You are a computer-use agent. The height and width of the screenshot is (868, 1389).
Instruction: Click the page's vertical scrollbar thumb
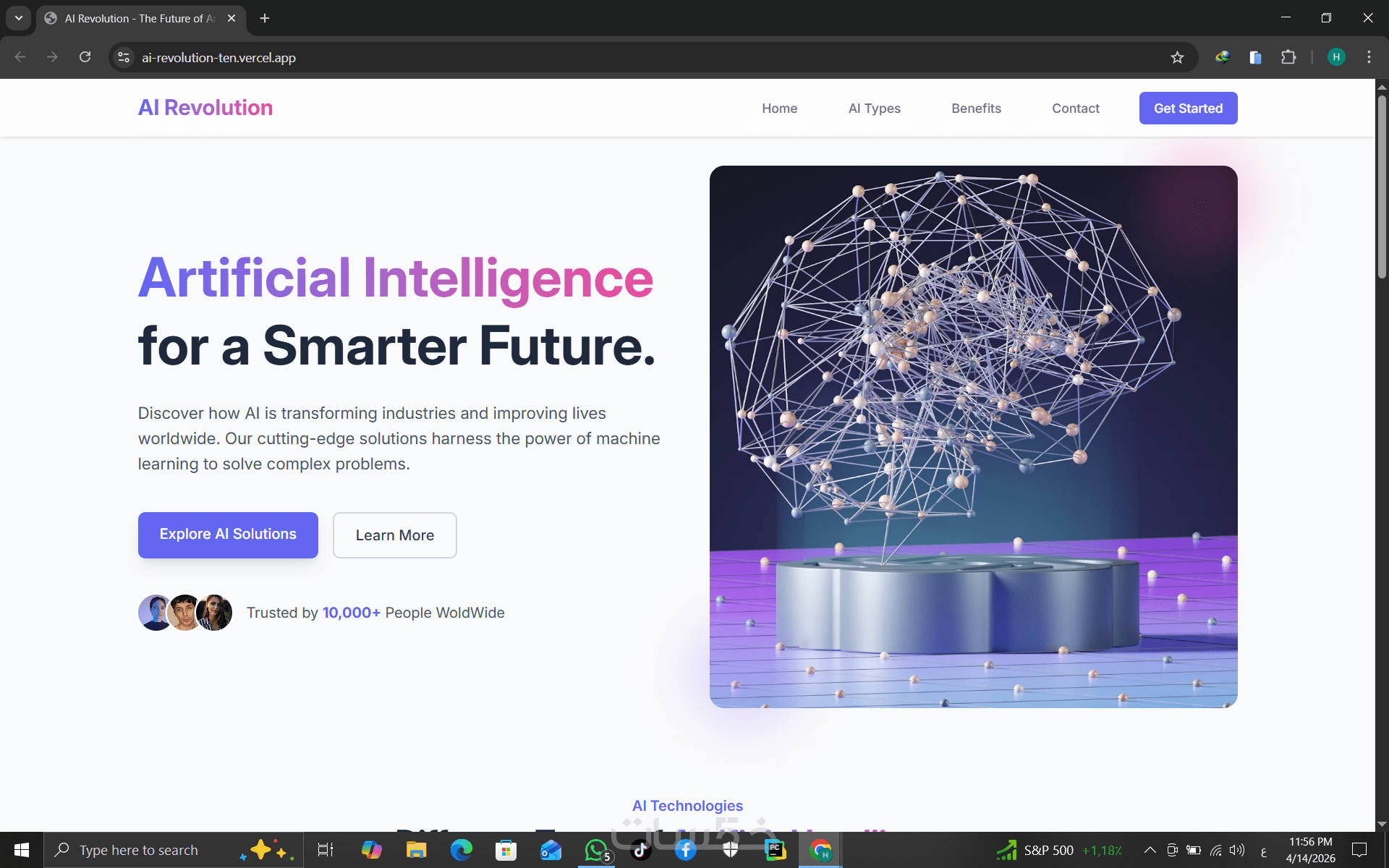pos(1382,187)
